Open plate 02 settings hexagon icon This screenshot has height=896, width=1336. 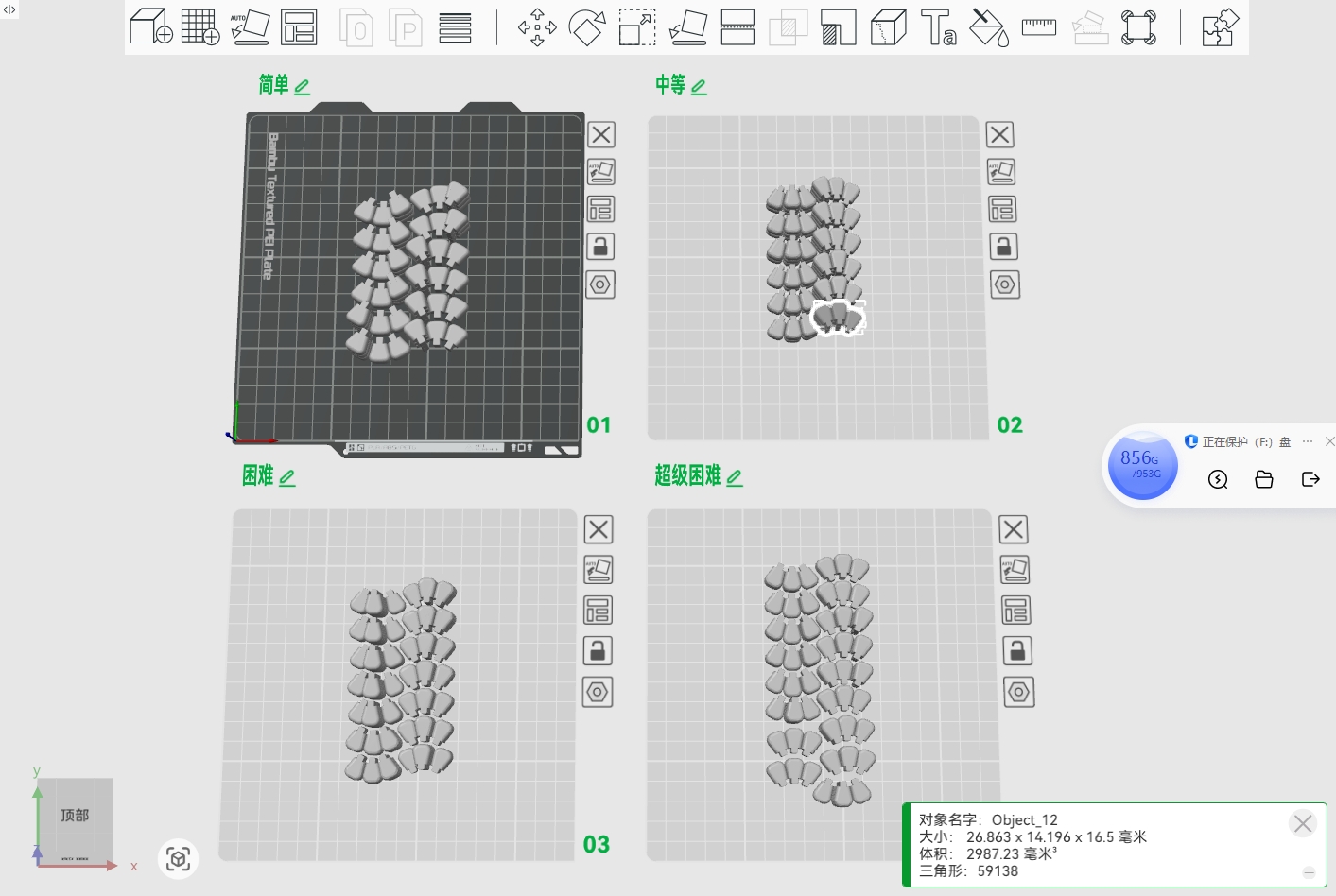pos(1005,284)
